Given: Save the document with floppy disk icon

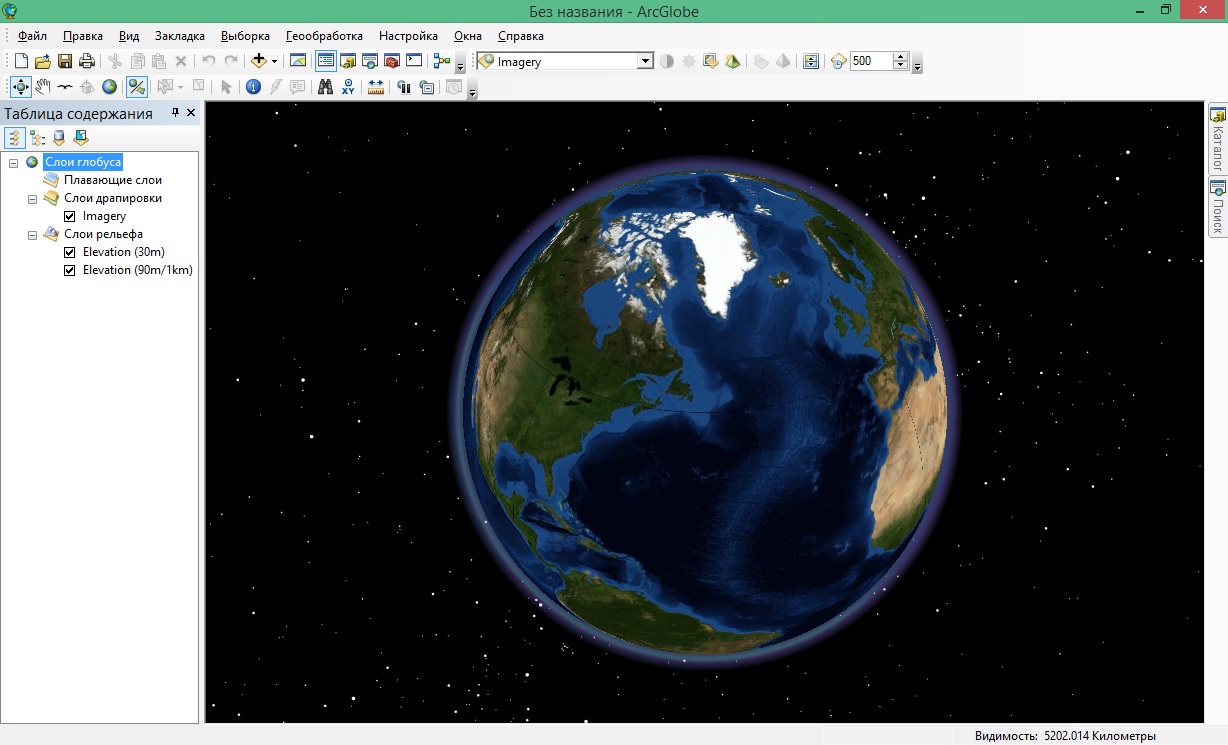Looking at the screenshot, I should click(x=65, y=61).
